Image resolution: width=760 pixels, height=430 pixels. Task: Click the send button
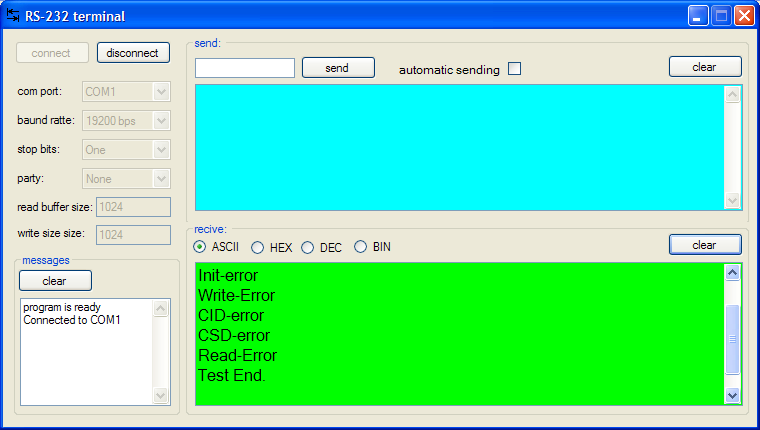click(x=338, y=68)
